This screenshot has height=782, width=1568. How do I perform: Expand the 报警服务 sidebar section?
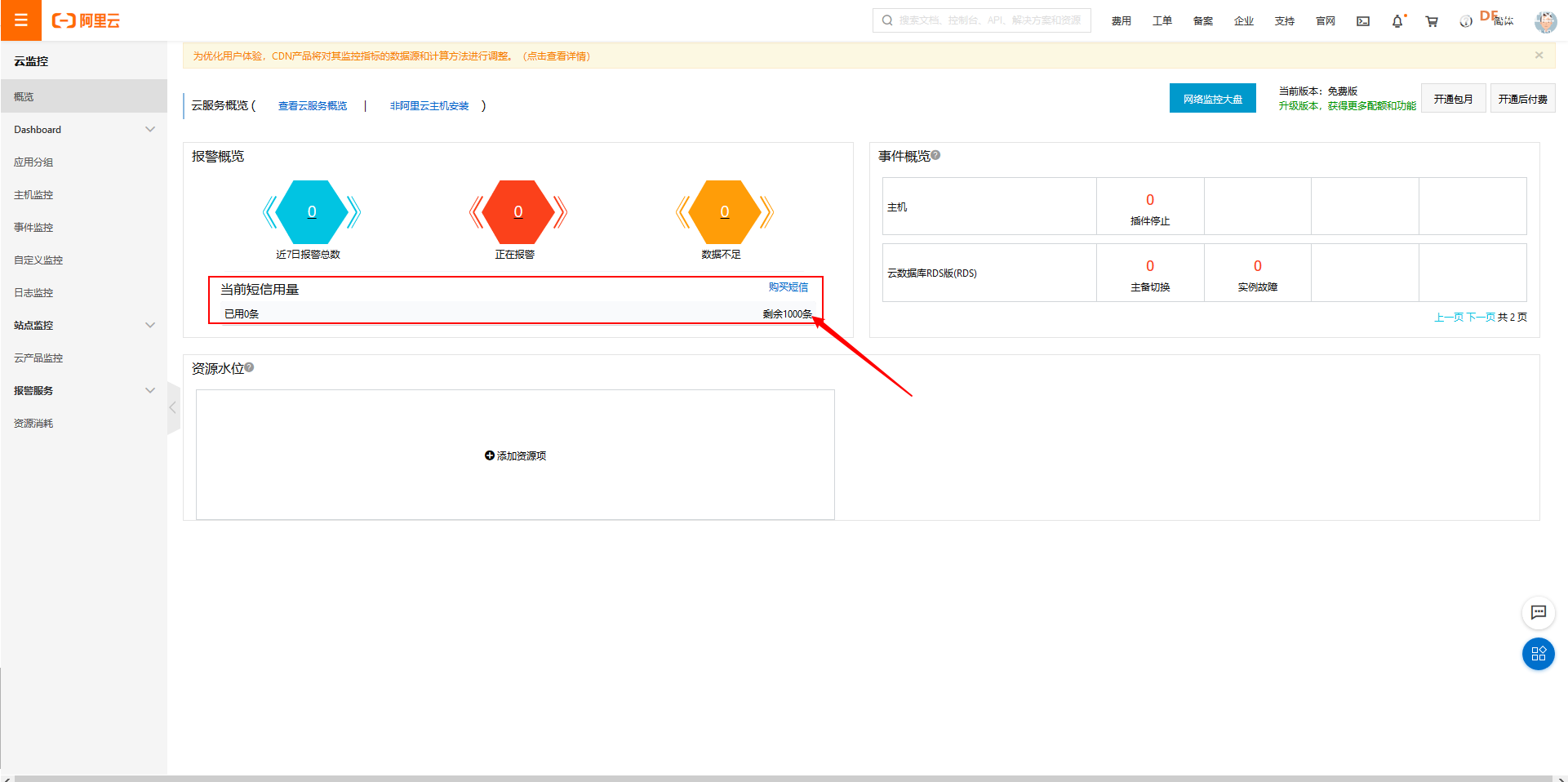[84, 391]
